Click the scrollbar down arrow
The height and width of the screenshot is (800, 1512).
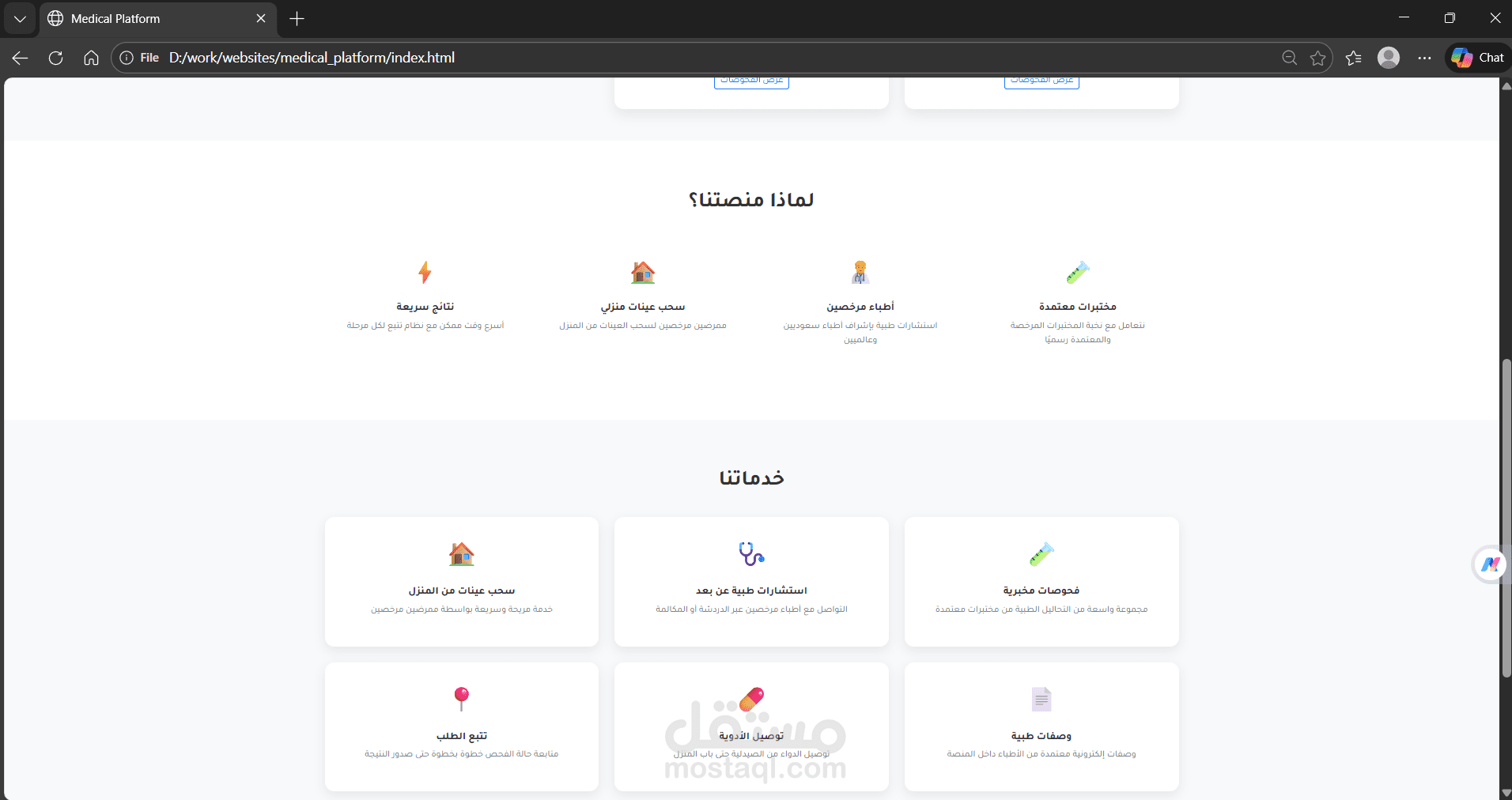[x=1506, y=793]
